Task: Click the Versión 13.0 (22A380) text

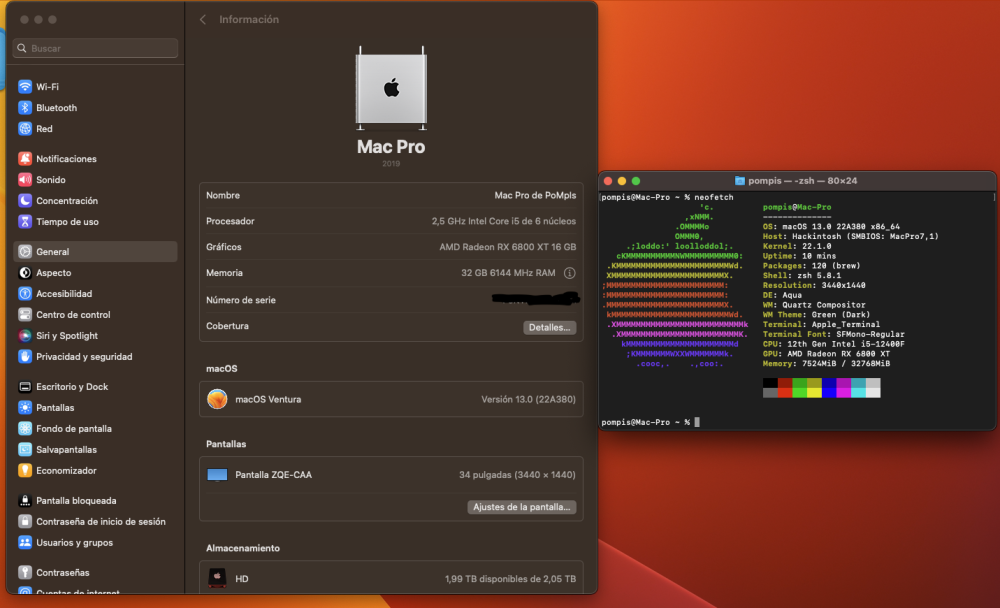Action: point(528,400)
